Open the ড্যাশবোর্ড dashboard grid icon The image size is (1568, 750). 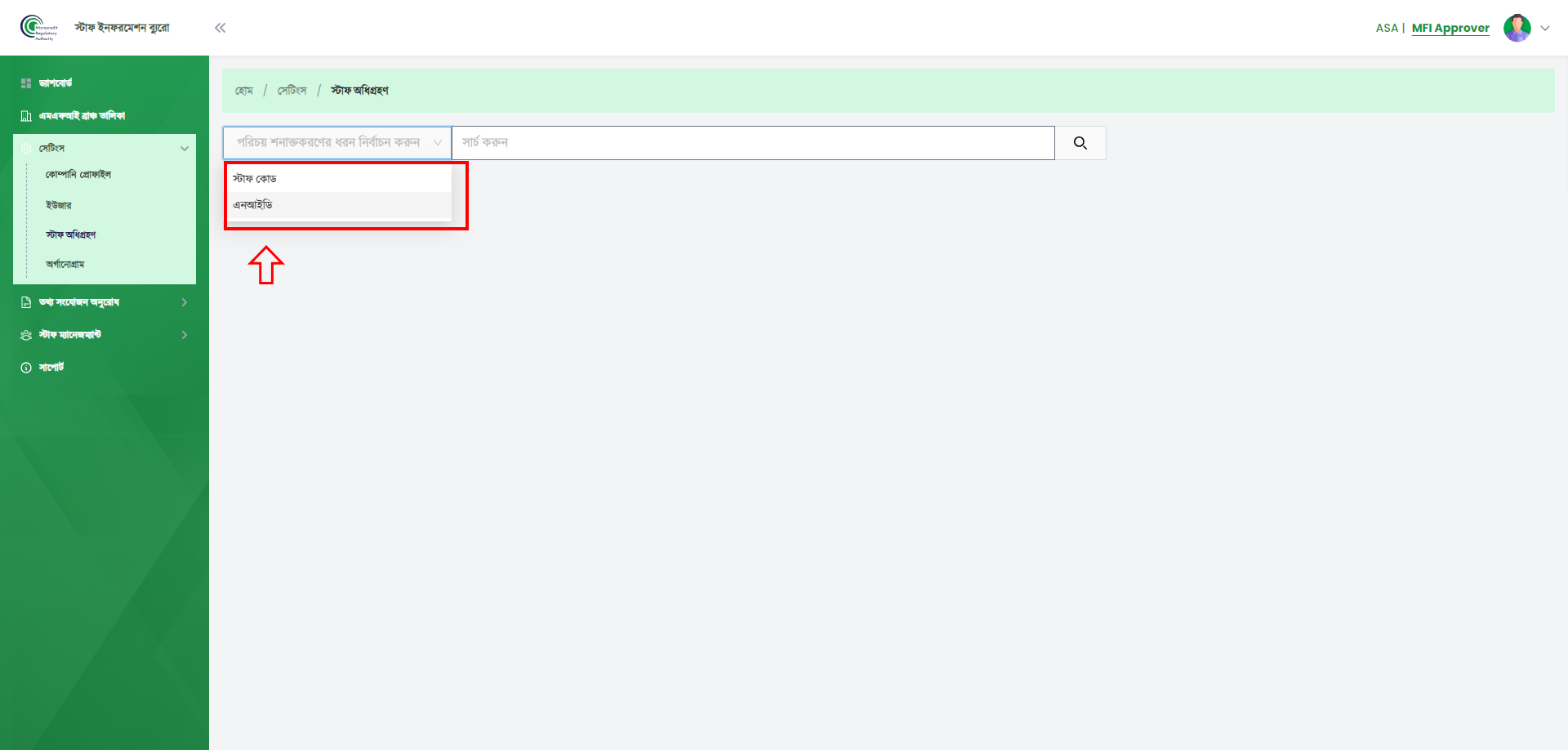click(x=26, y=83)
